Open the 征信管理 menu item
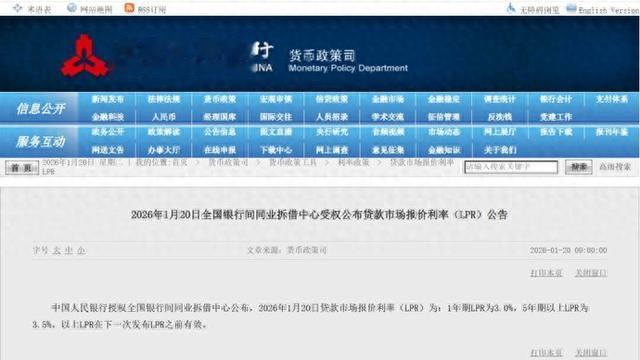 click(444, 117)
